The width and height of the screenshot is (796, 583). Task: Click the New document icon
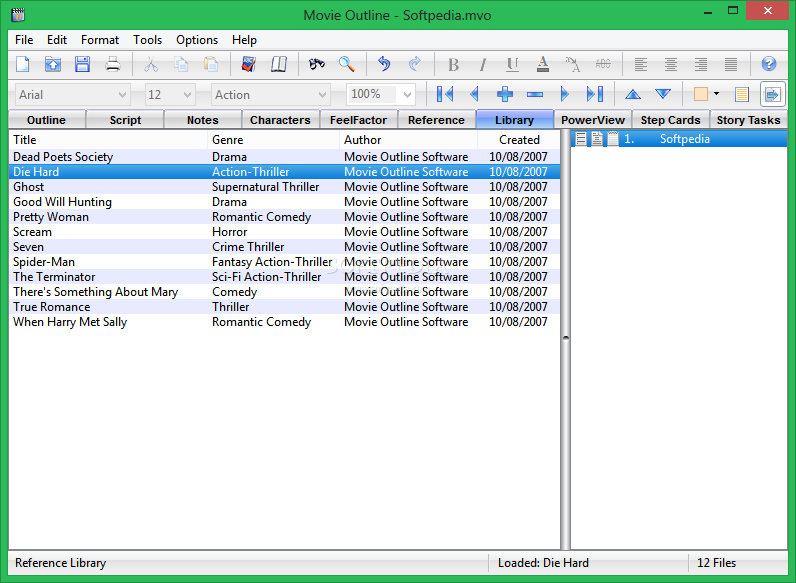23,64
